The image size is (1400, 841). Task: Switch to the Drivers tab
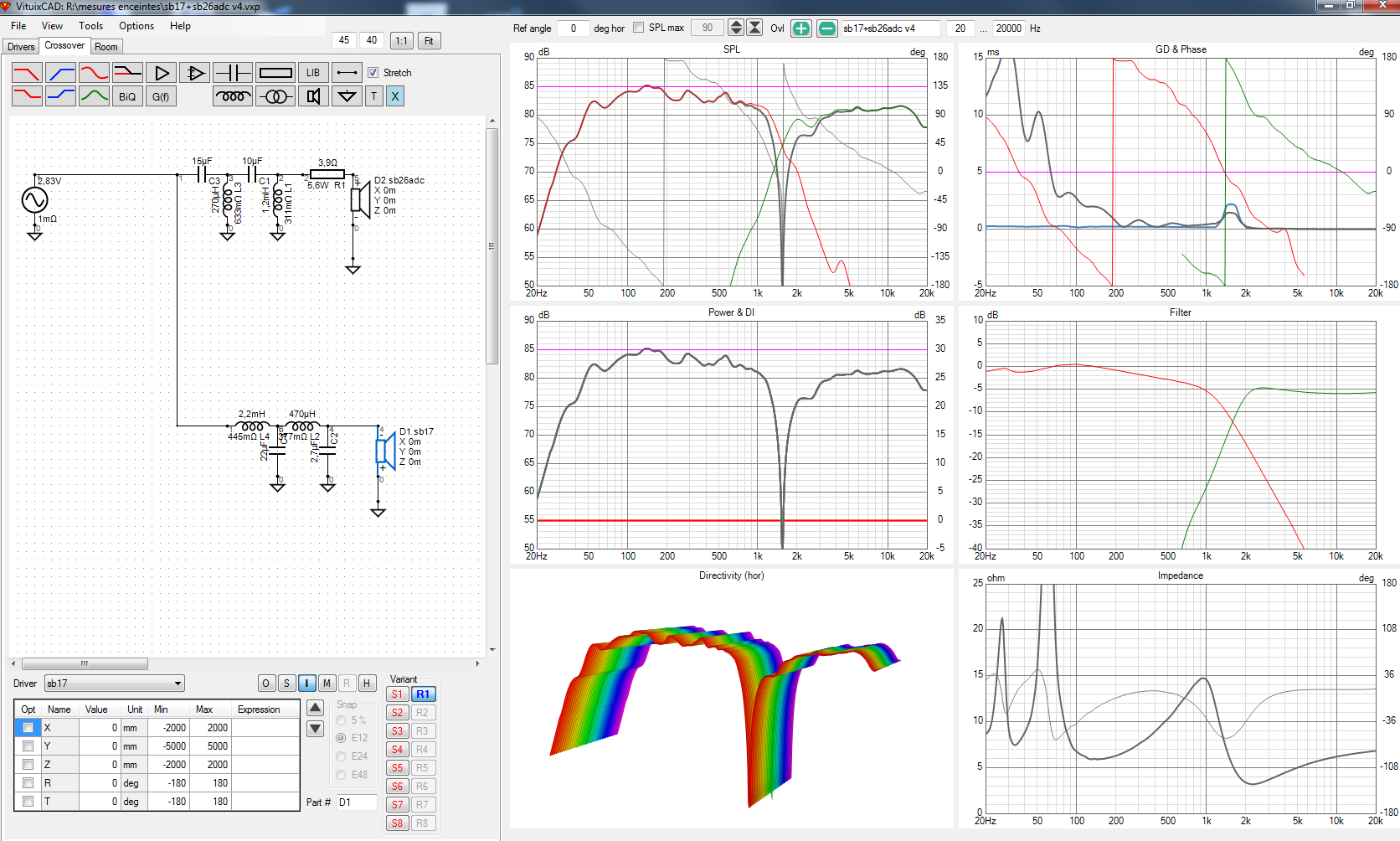20,47
